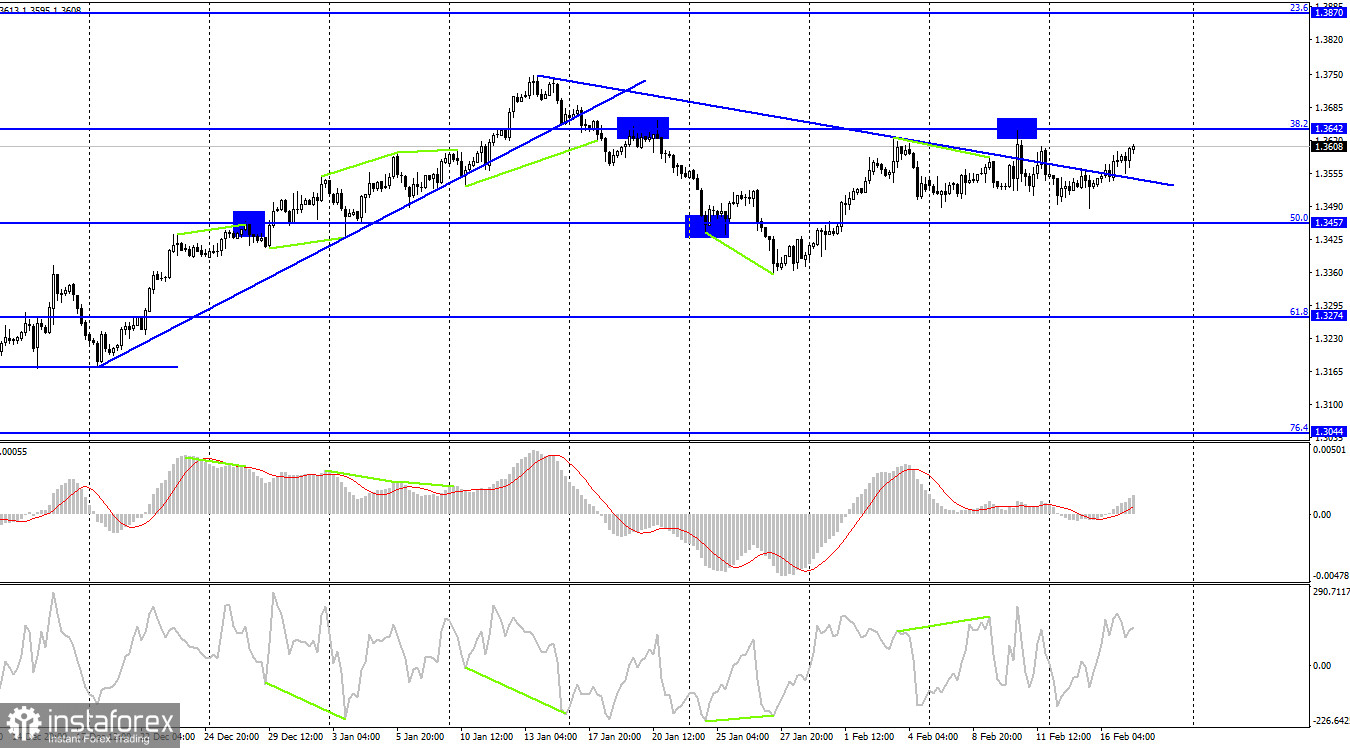Image resolution: width=1350 pixels, height=748 pixels.
Task: Click the 29 Dec 12:00 time label
Action: [297, 737]
